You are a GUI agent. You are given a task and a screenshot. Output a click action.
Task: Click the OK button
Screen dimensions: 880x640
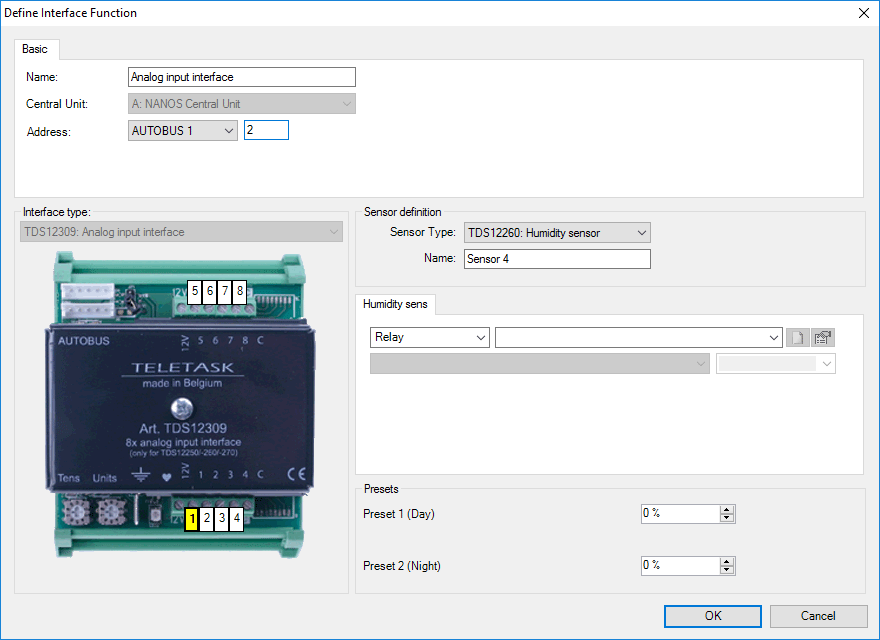(x=712, y=616)
